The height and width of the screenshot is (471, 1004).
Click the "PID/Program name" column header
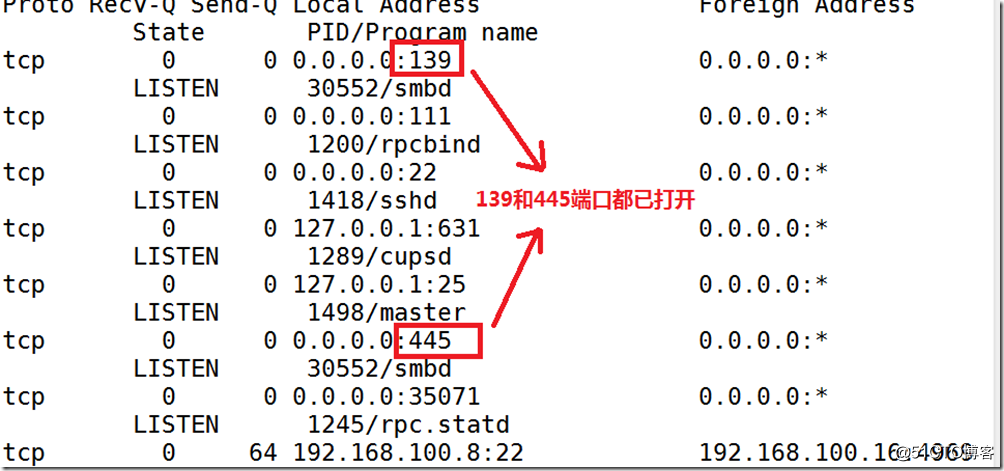422,33
